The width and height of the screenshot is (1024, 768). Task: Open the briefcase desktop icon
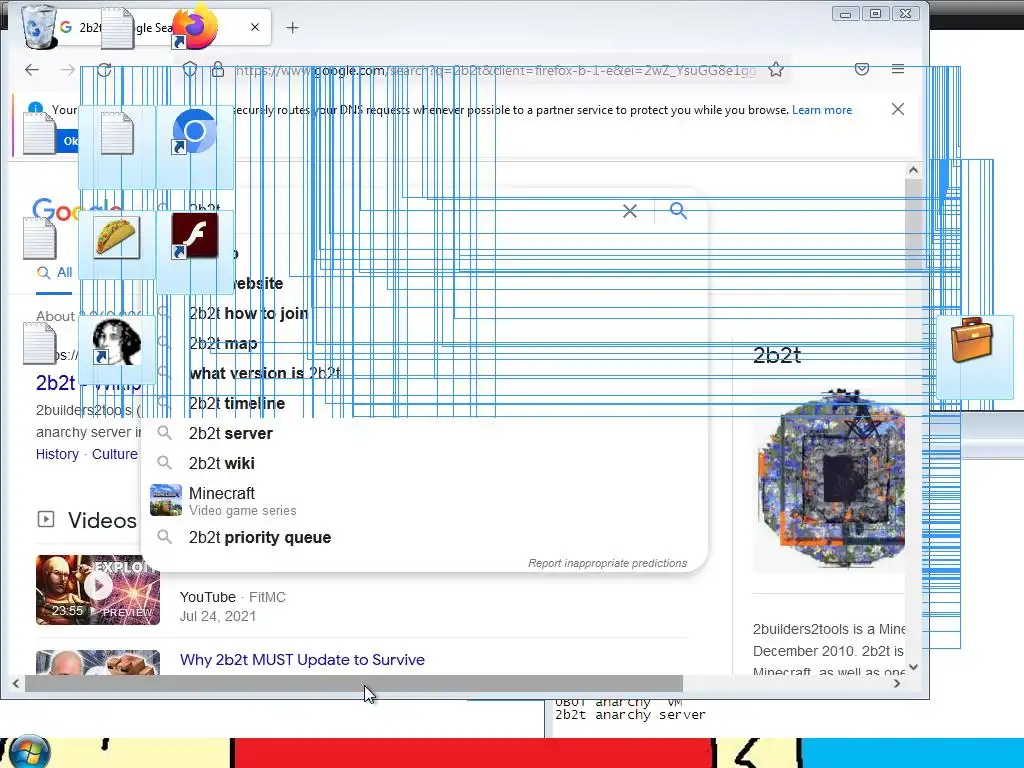[972, 340]
